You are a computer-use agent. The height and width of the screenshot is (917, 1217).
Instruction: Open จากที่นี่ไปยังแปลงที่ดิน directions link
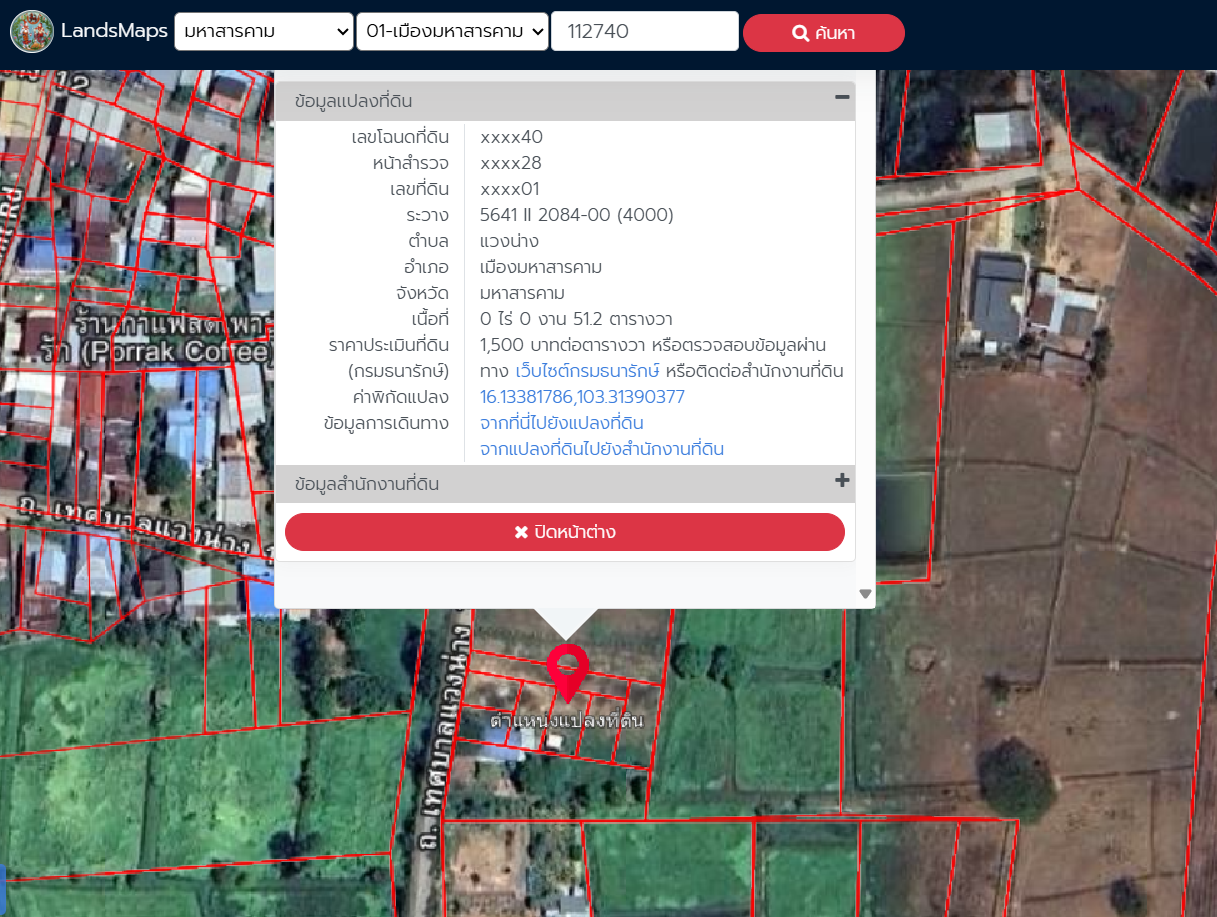(x=561, y=423)
